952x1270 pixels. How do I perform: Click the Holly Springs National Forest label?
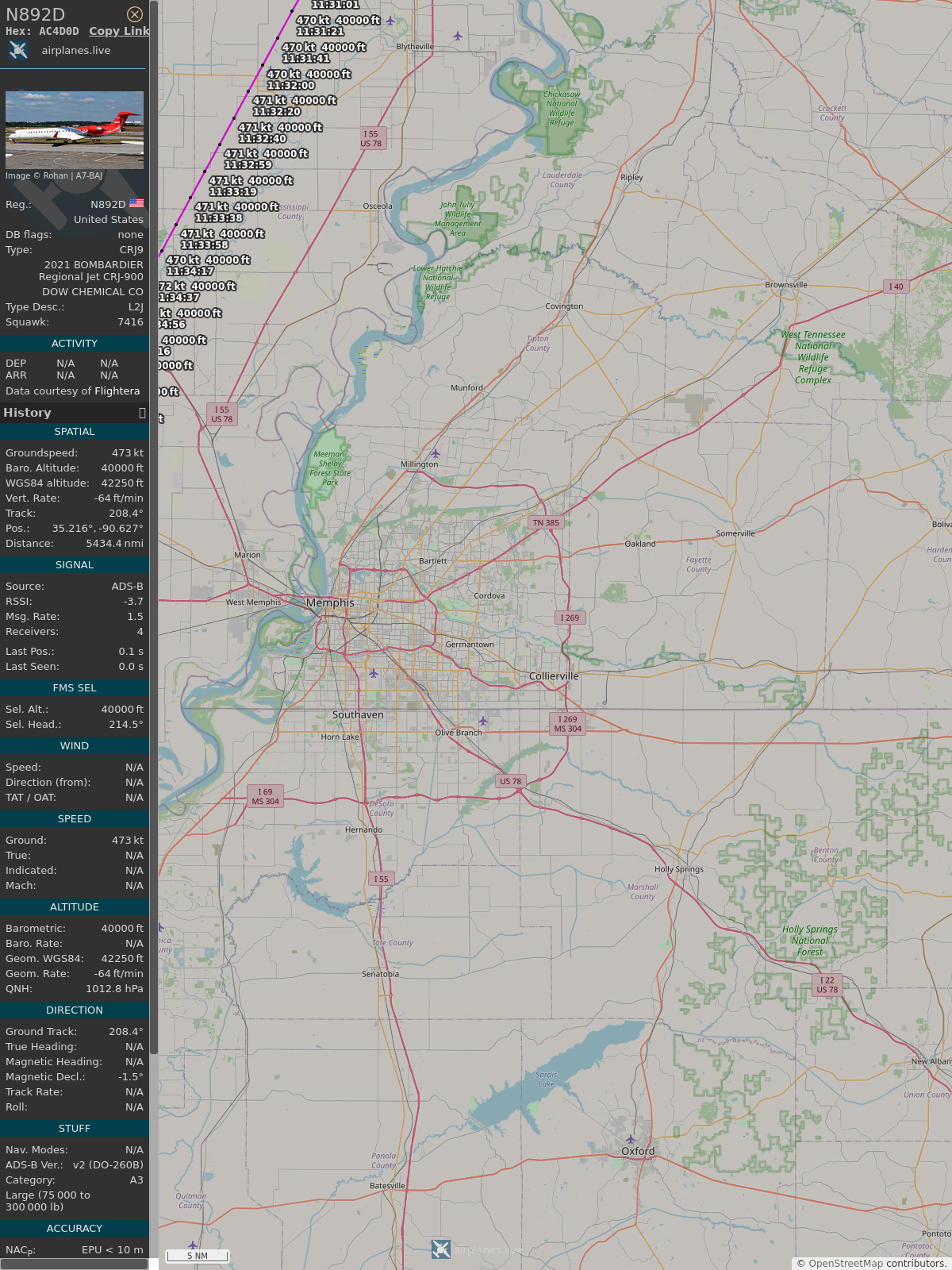tap(809, 941)
